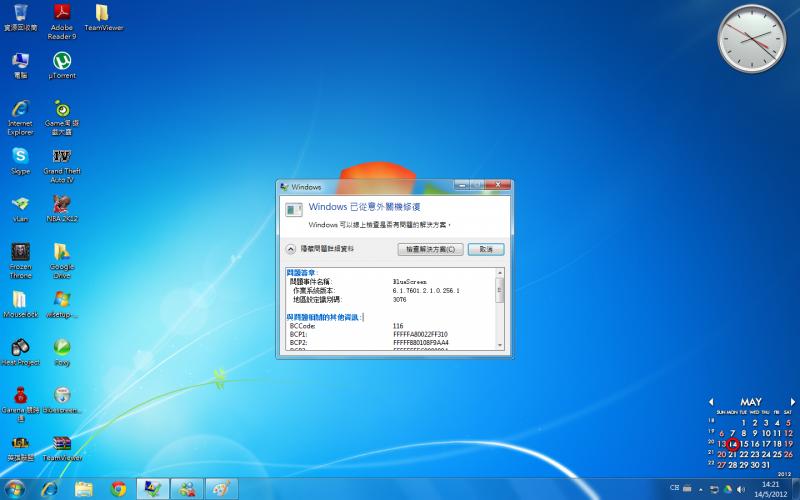Launch µTorrent from the desktop

[x=62, y=65]
